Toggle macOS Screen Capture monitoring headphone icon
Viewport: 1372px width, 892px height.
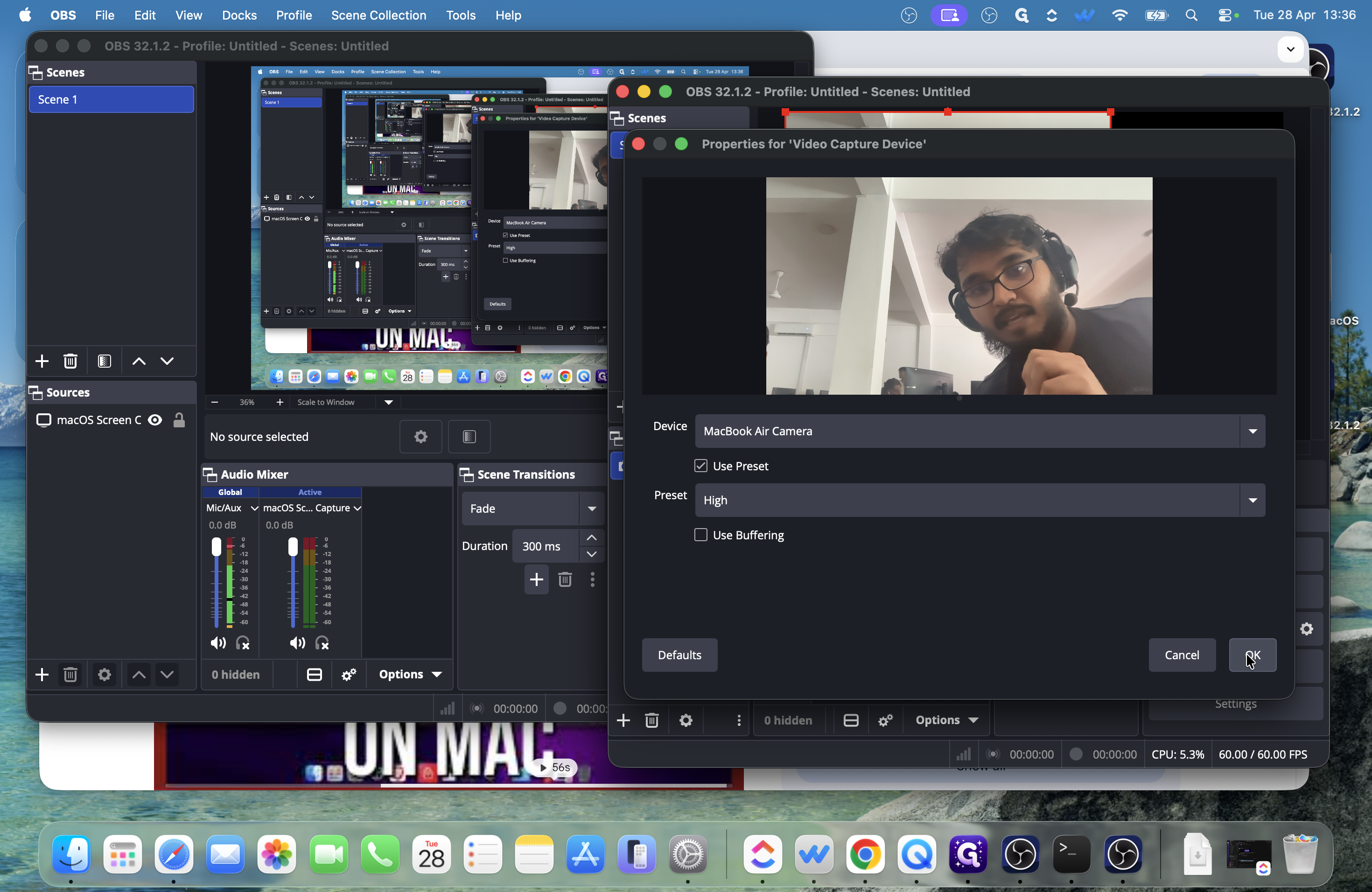[x=322, y=643]
